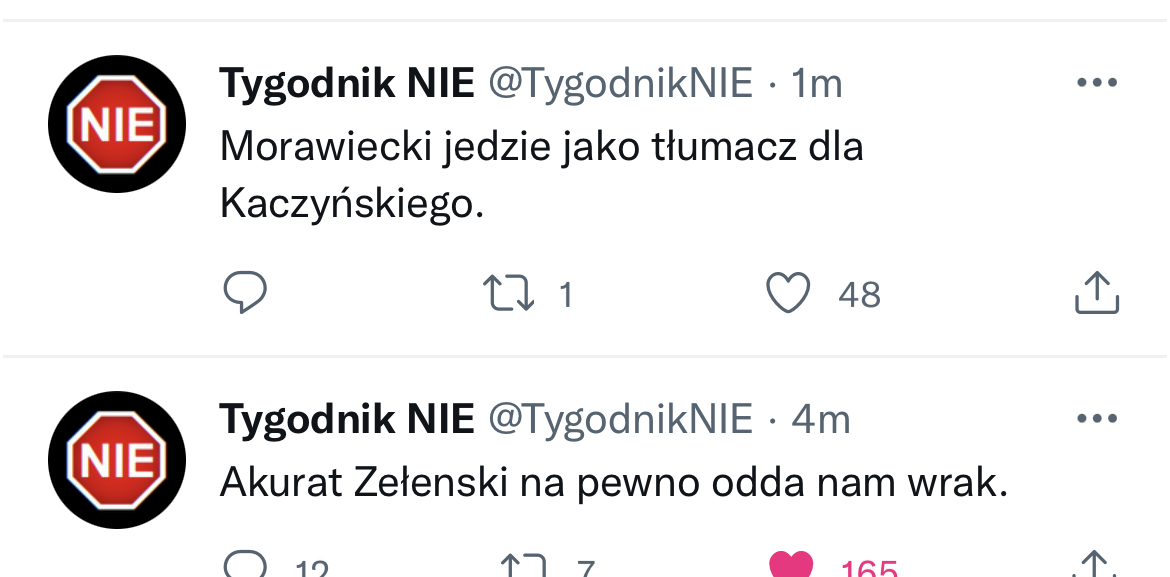Open NIE avatar on the Zełenski tweet
Image resolution: width=1170 pixels, height=577 pixels.
pyautogui.click(x=117, y=460)
